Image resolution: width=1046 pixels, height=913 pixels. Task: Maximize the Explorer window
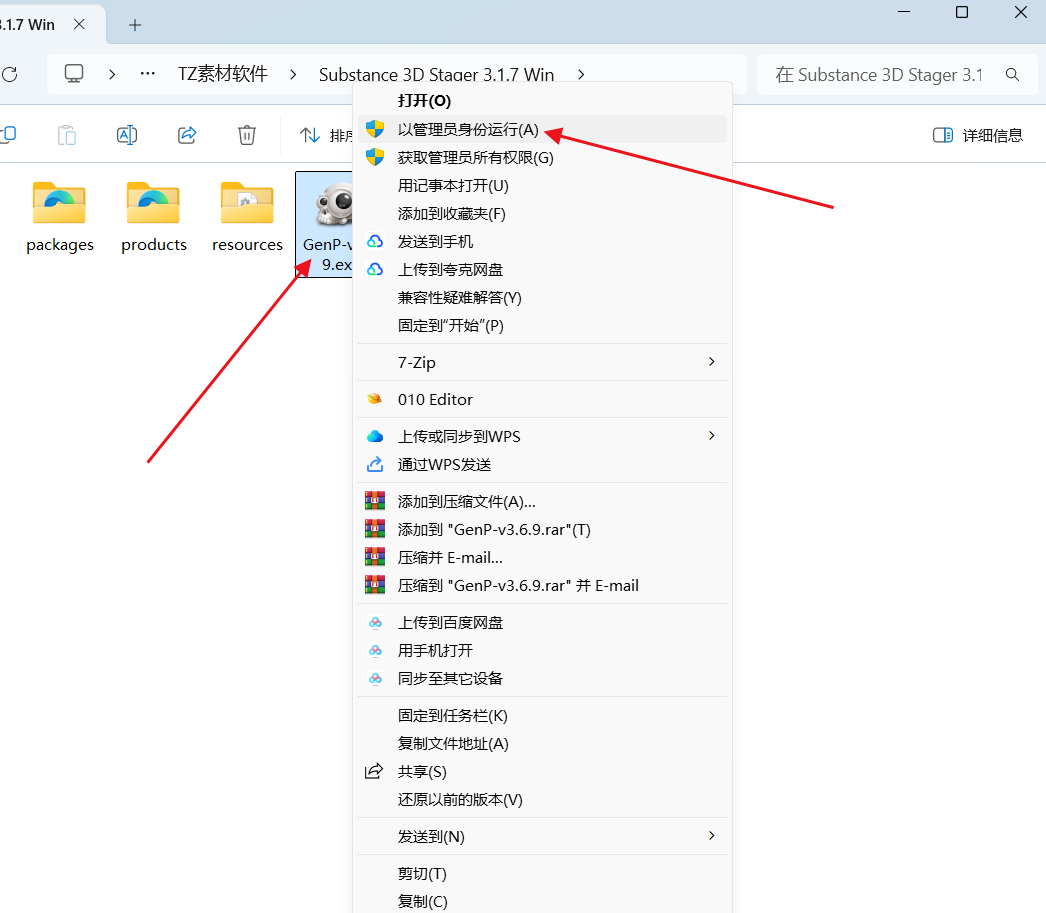(x=962, y=12)
